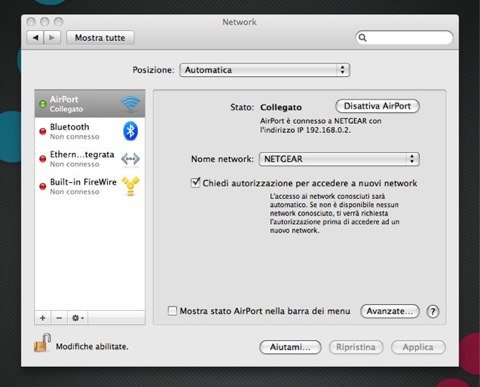Add a service with the plus button
Viewport: 480px width, 387px height.
click(x=43, y=318)
